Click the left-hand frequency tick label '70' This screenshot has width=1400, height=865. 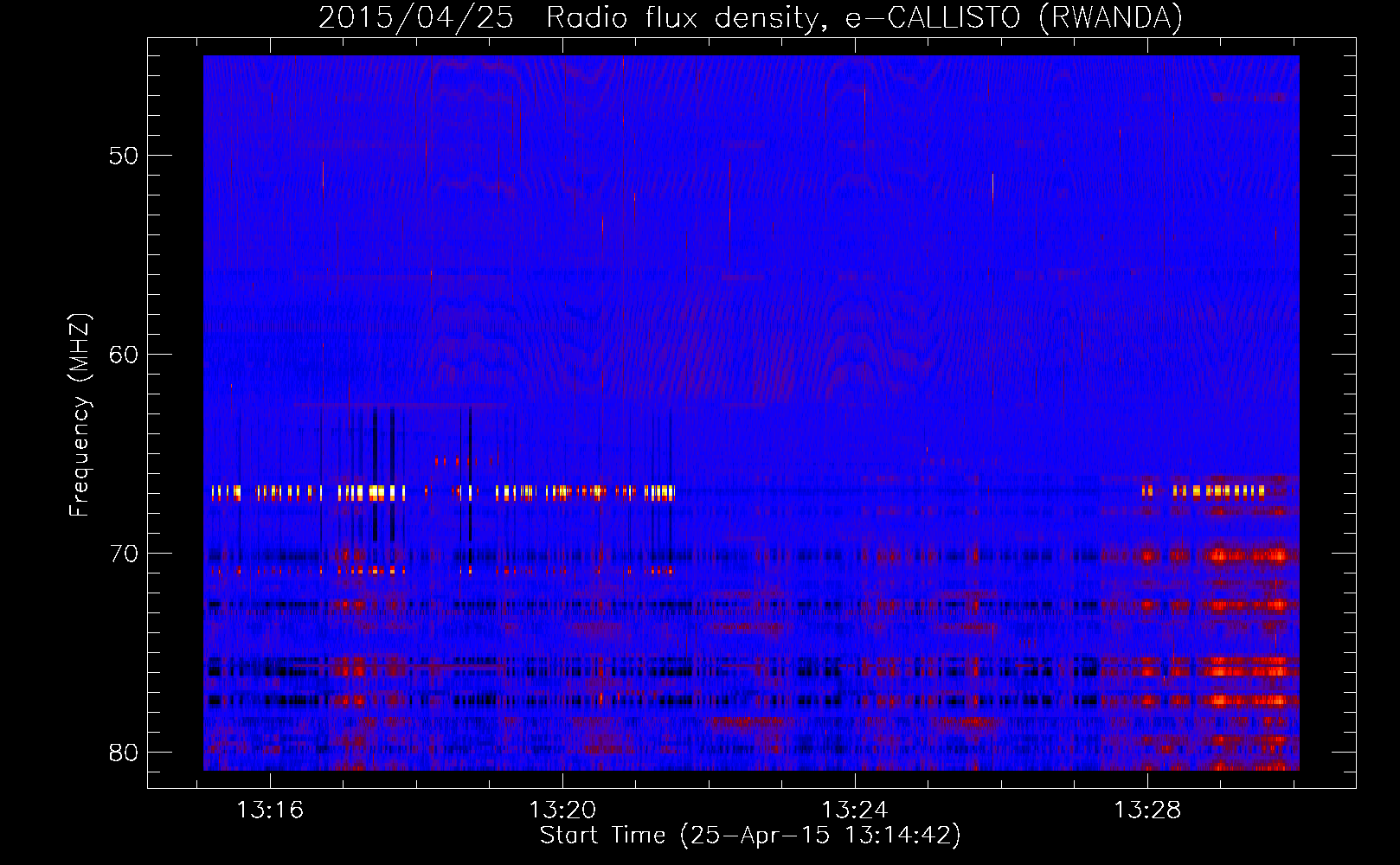coord(124,554)
